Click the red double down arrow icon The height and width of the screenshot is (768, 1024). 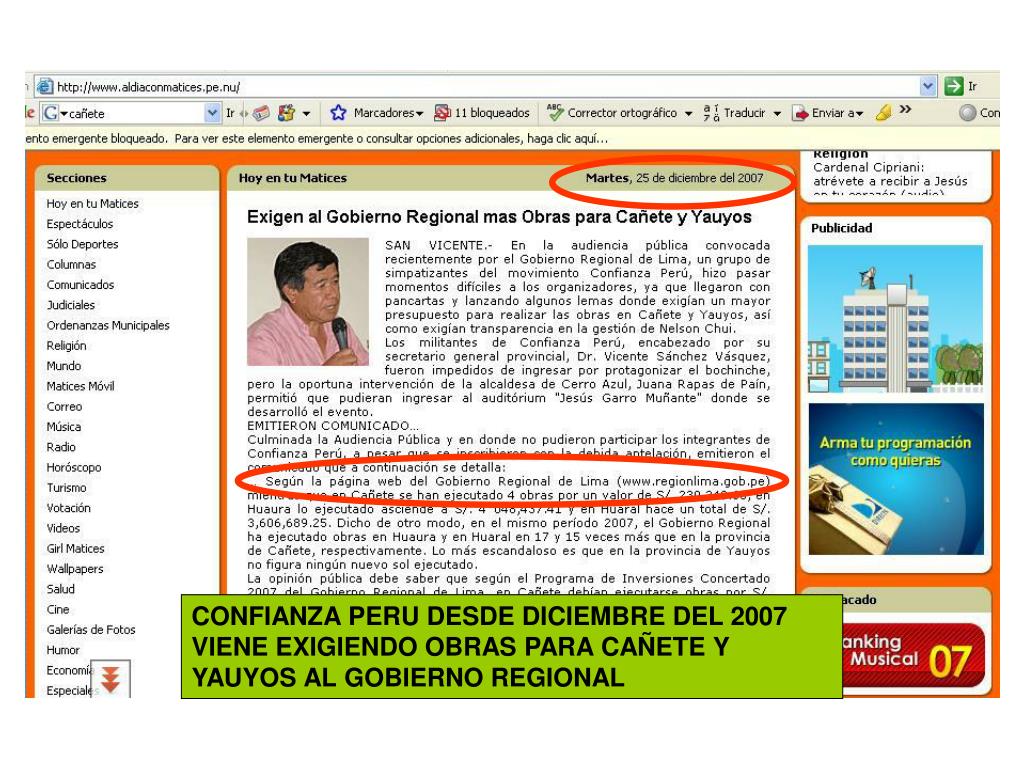[x=110, y=679]
